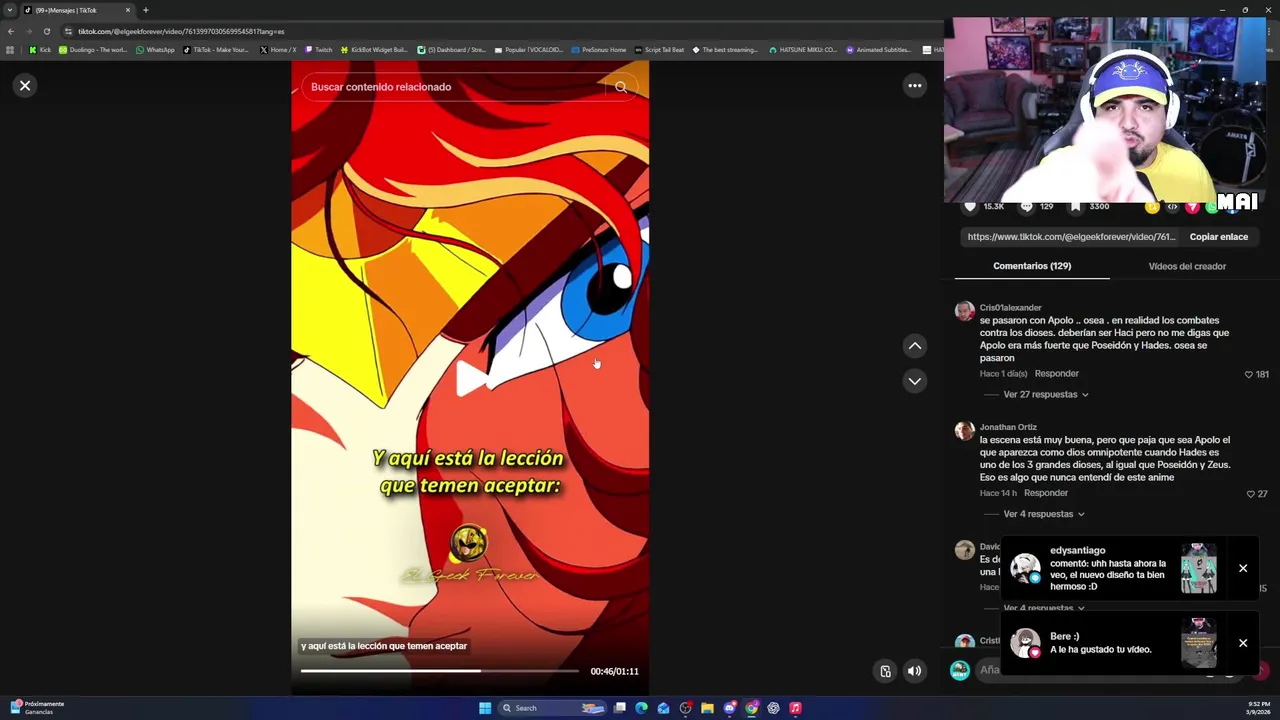This screenshot has width=1280, height=720.
Task: Go to previous video with up arrow
Action: click(914, 346)
